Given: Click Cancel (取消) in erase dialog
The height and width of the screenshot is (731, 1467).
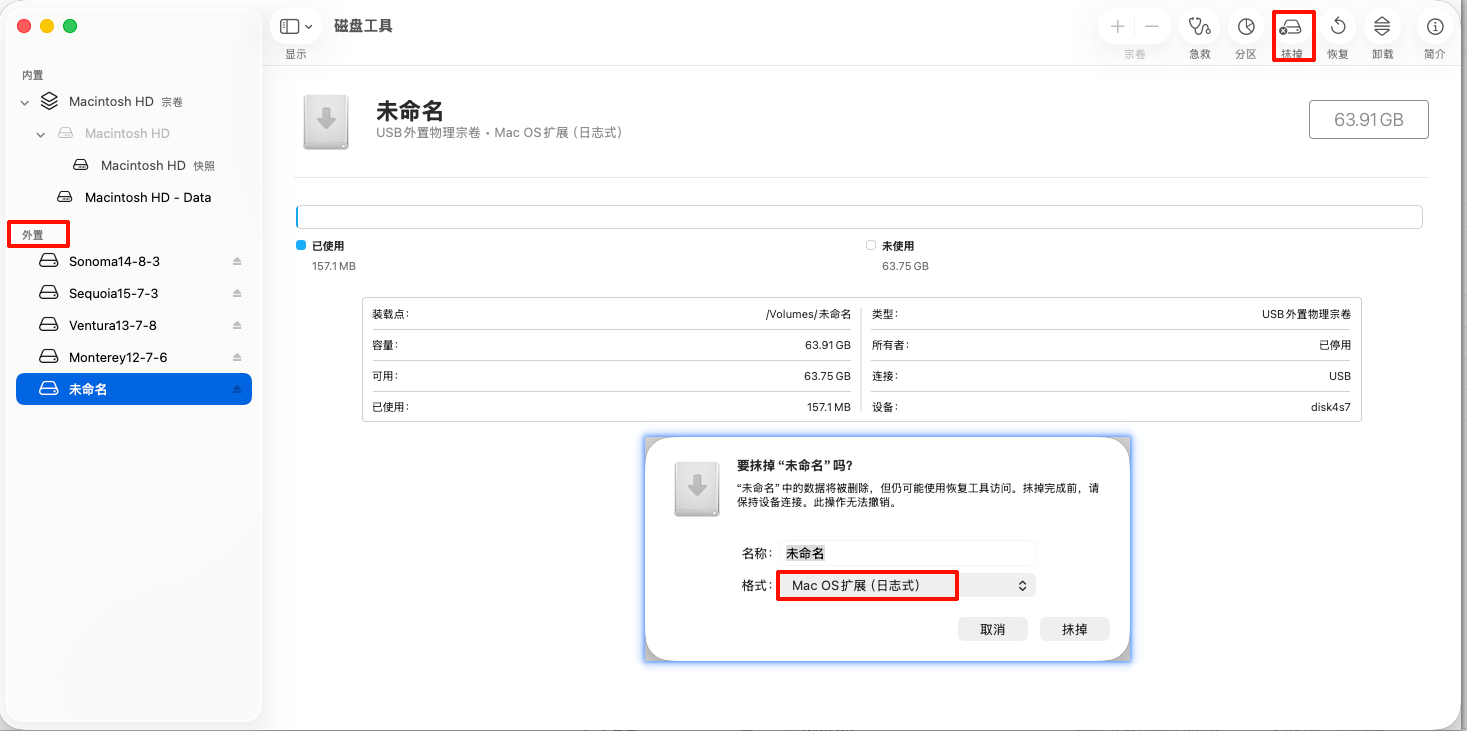Looking at the screenshot, I should tap(992, 630).
